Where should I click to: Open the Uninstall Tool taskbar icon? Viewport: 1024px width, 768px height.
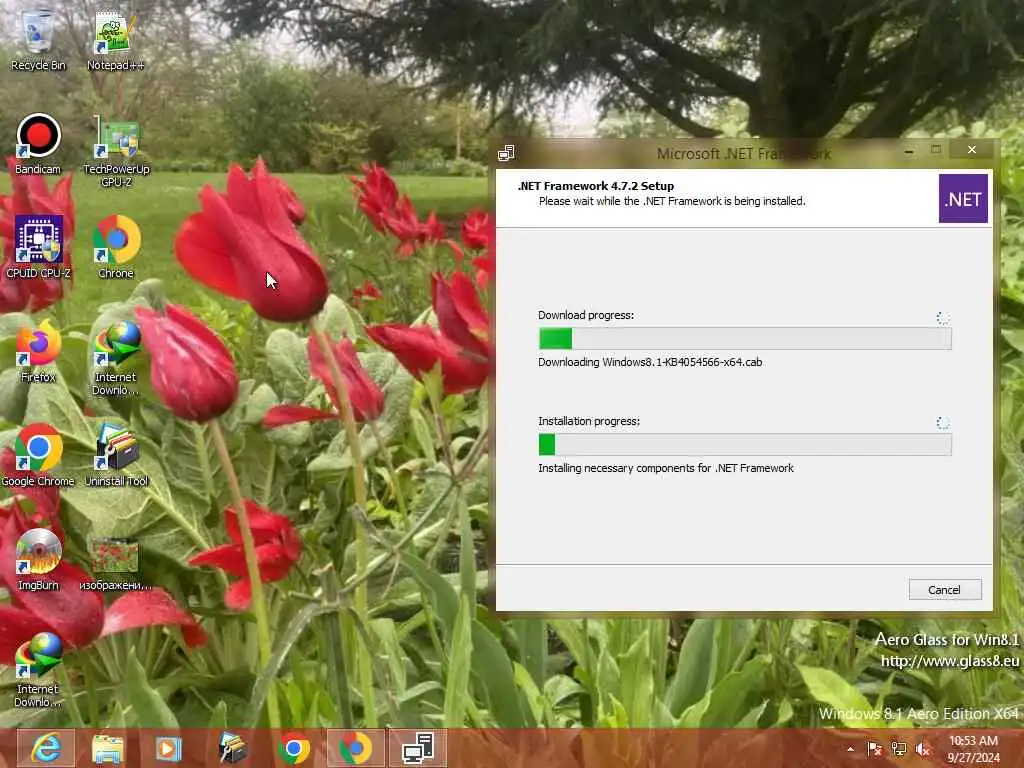231,748
